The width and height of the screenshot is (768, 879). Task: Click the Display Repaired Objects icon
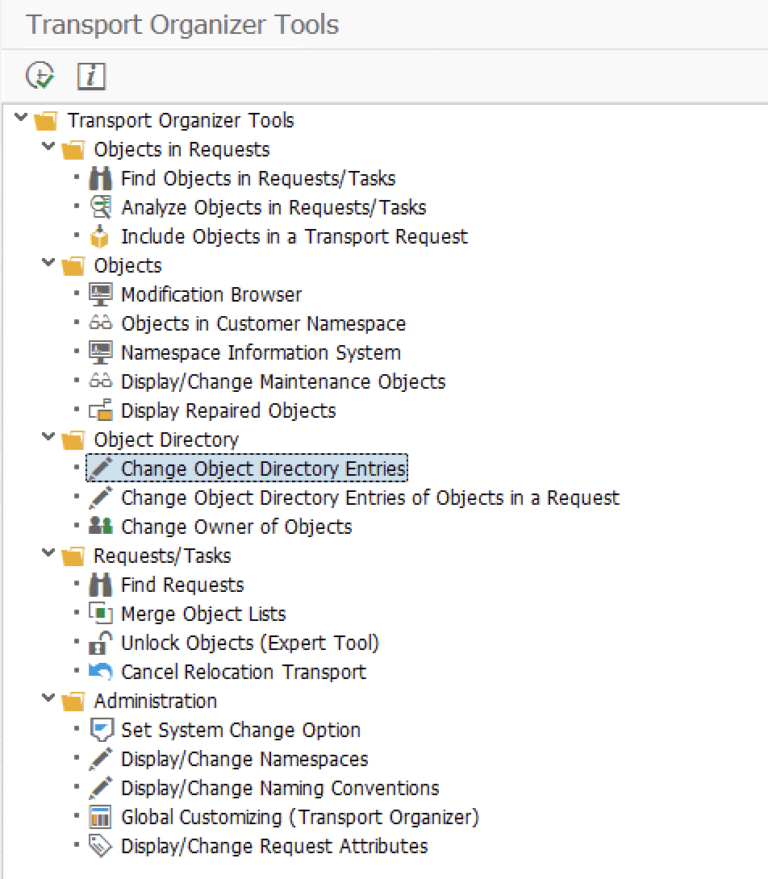coord(104,410)
